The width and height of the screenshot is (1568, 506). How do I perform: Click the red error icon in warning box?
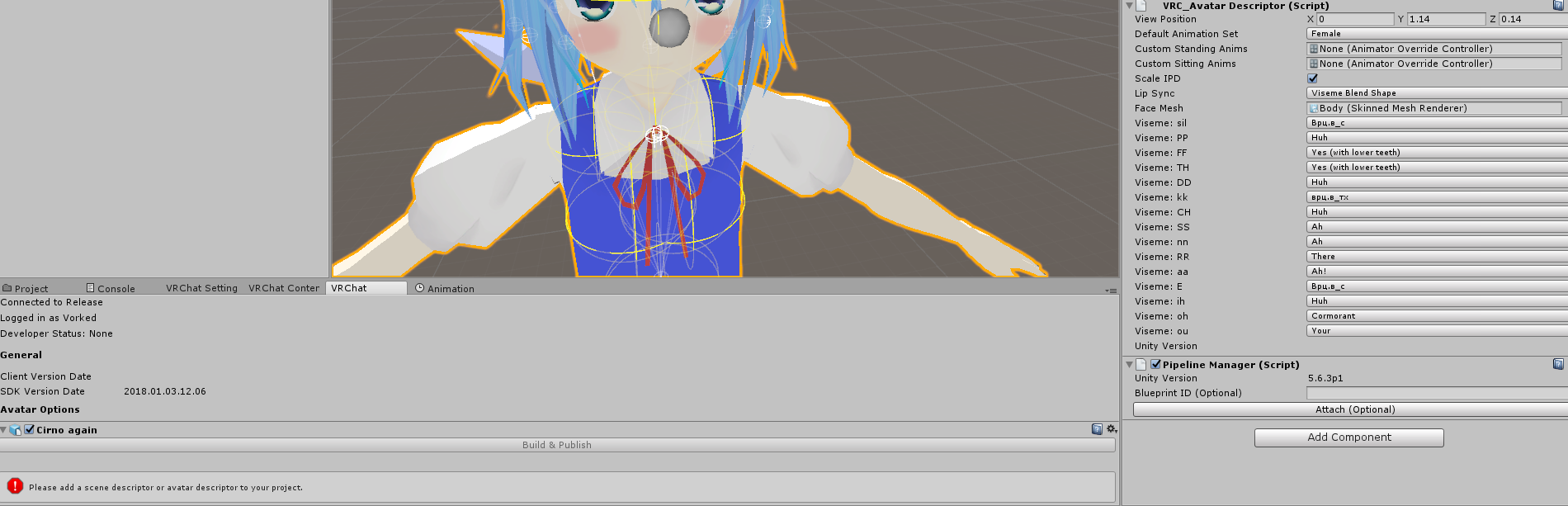pos(15,486)
